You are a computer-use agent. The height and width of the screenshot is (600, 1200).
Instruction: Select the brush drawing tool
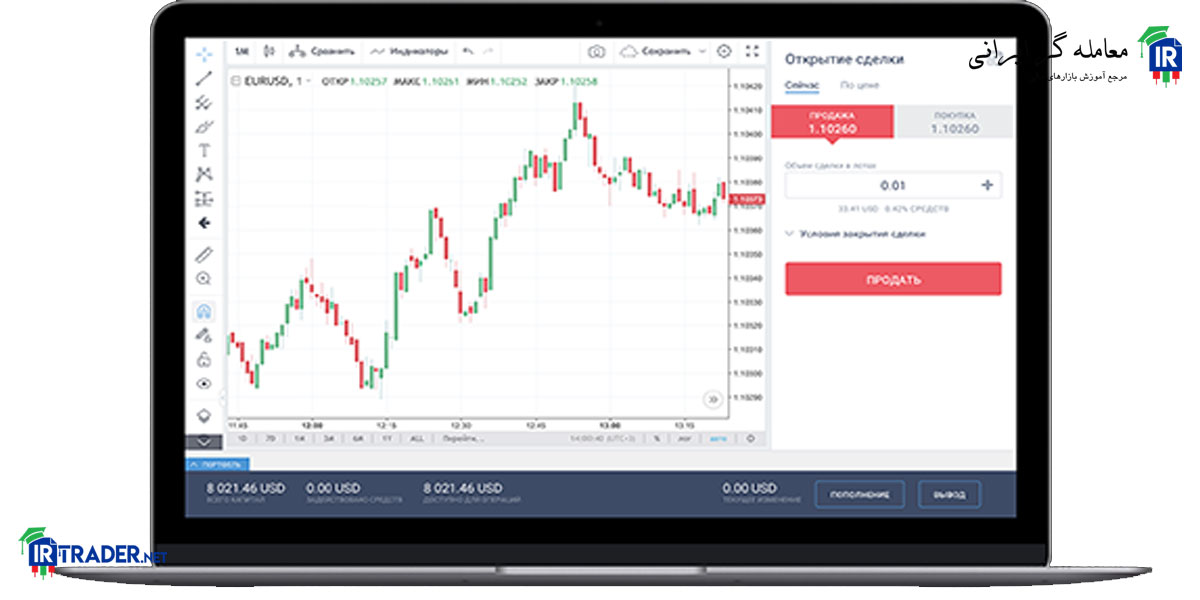pos(204,127)
